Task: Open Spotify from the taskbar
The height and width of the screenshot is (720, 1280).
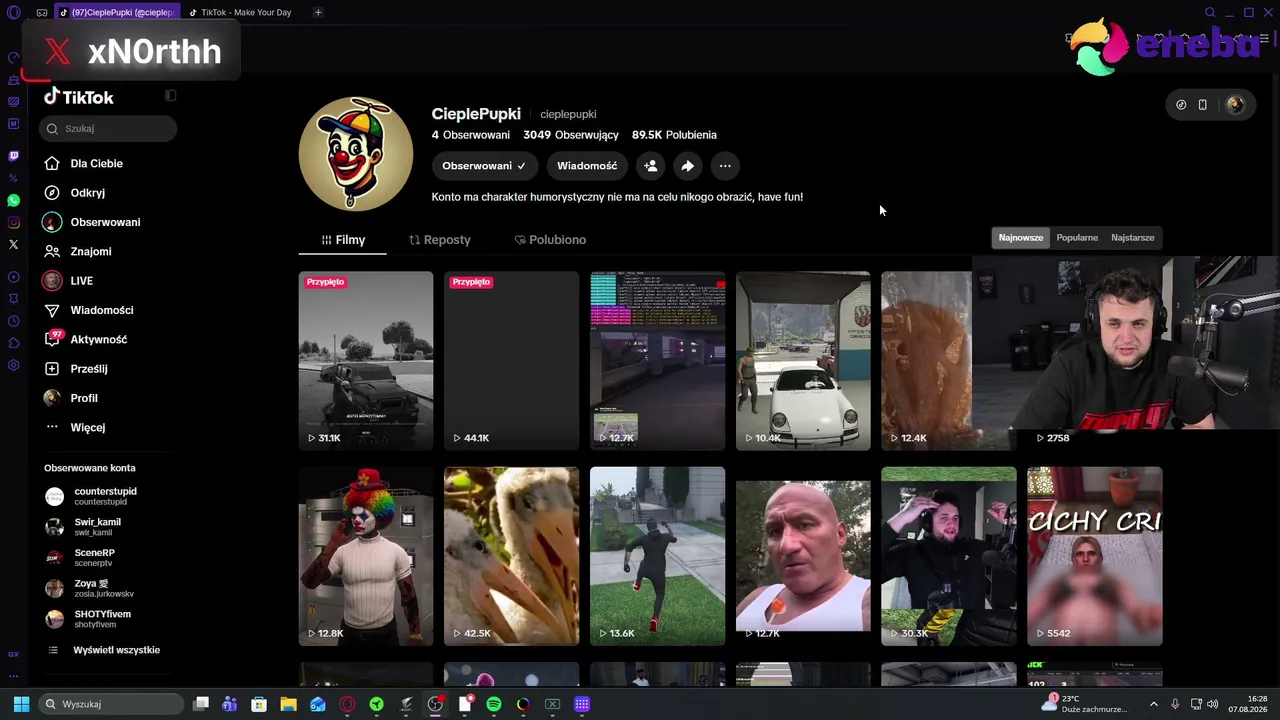Action: coord(494,704)
